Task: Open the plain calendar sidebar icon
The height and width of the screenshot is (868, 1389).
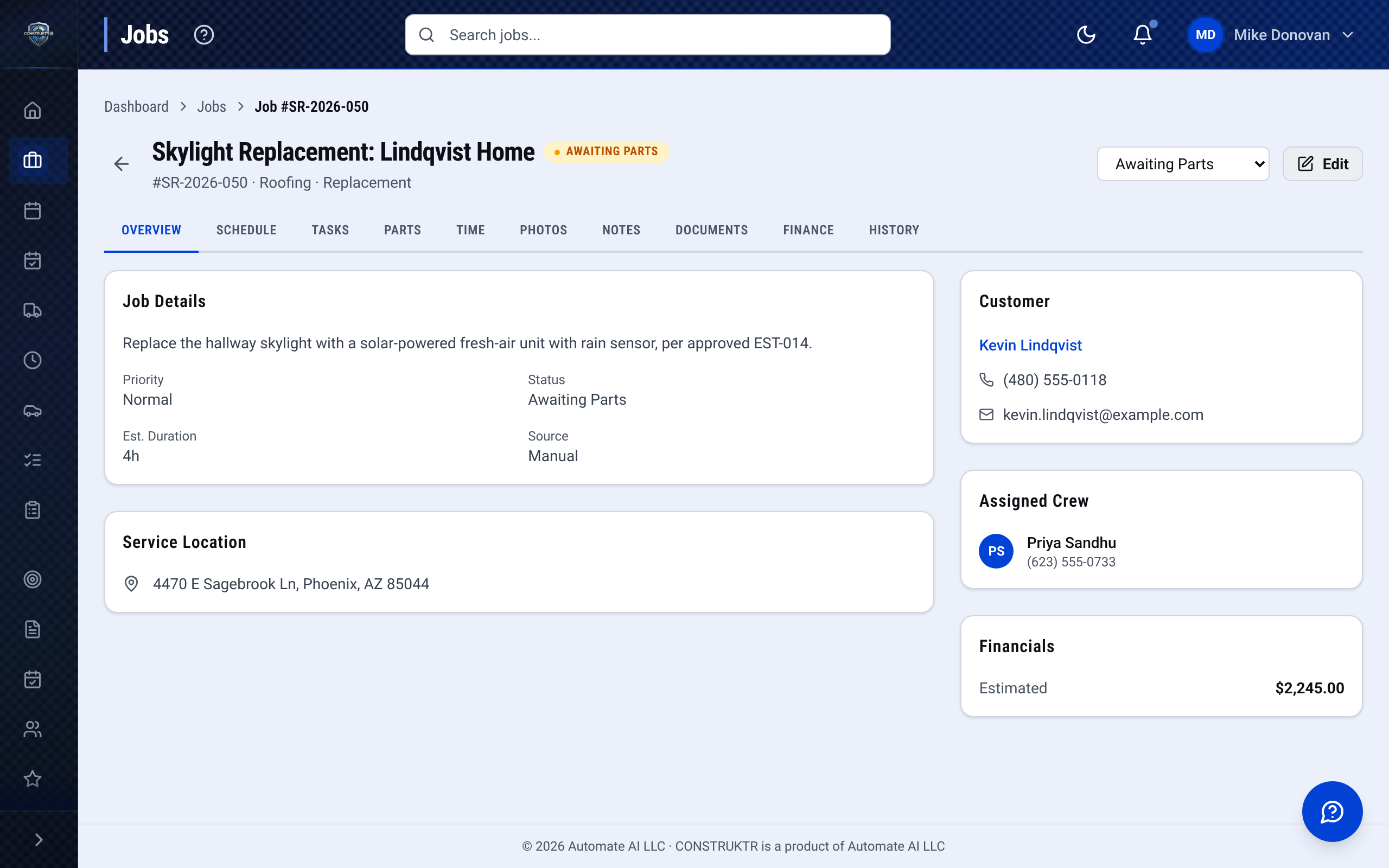Action: (33, 210)
